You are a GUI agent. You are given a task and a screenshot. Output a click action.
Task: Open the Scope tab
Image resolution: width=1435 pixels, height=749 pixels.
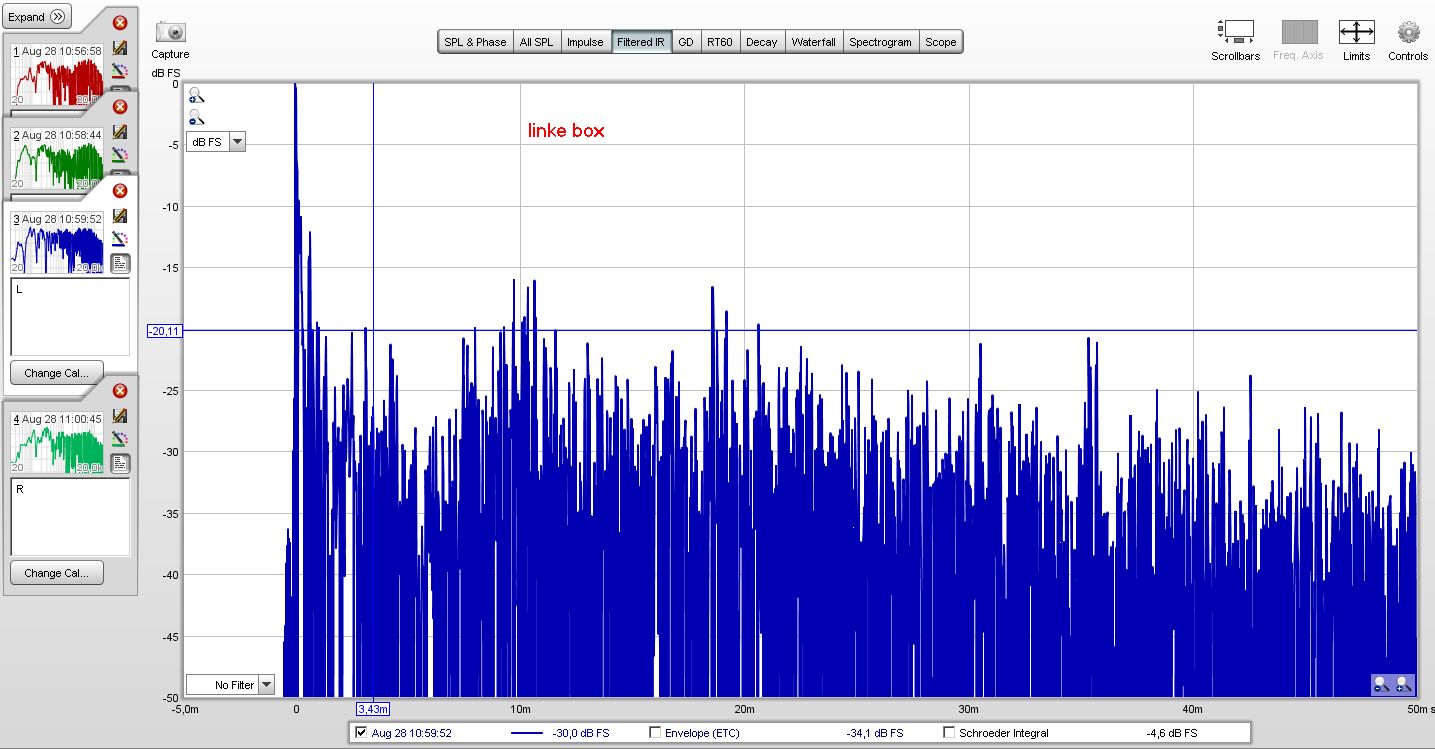point(940,42)
